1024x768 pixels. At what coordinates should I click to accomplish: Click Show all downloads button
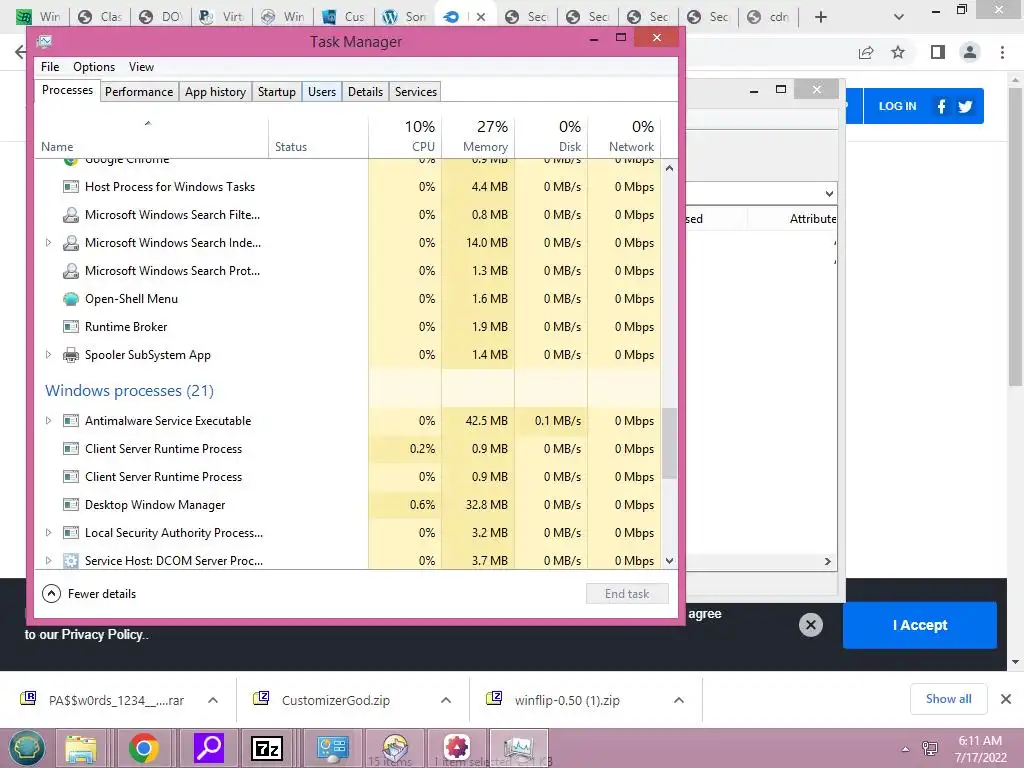[948, 699]
